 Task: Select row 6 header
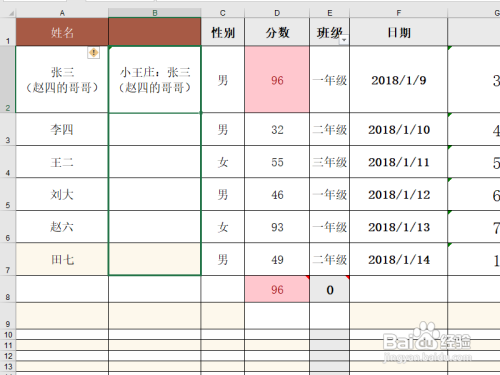(x=8, y=227)
